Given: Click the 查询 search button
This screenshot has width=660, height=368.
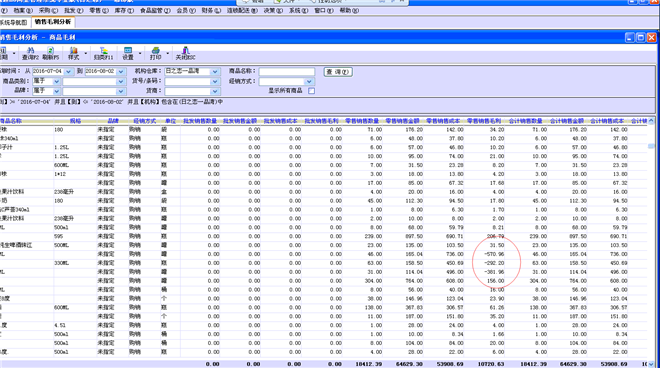Looking at the screenshot, I should 338,72.
